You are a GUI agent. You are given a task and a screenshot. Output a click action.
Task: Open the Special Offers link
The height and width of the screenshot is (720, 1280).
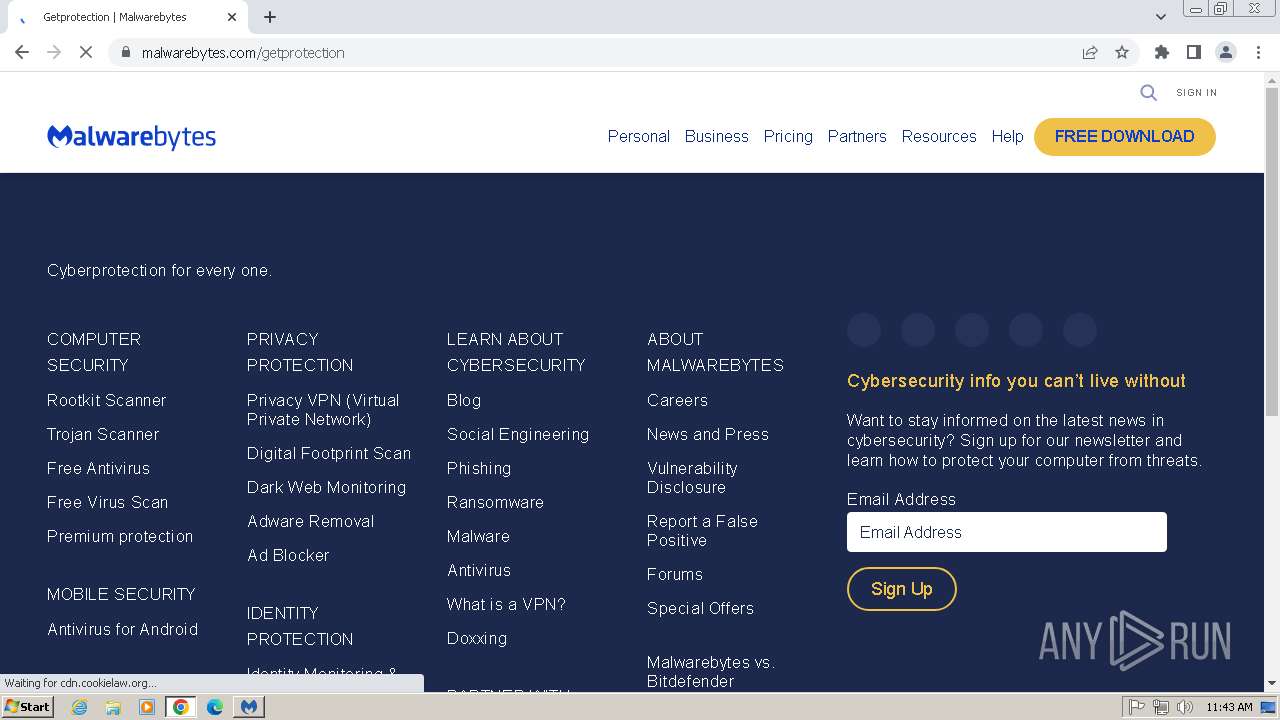coord(700,608)
